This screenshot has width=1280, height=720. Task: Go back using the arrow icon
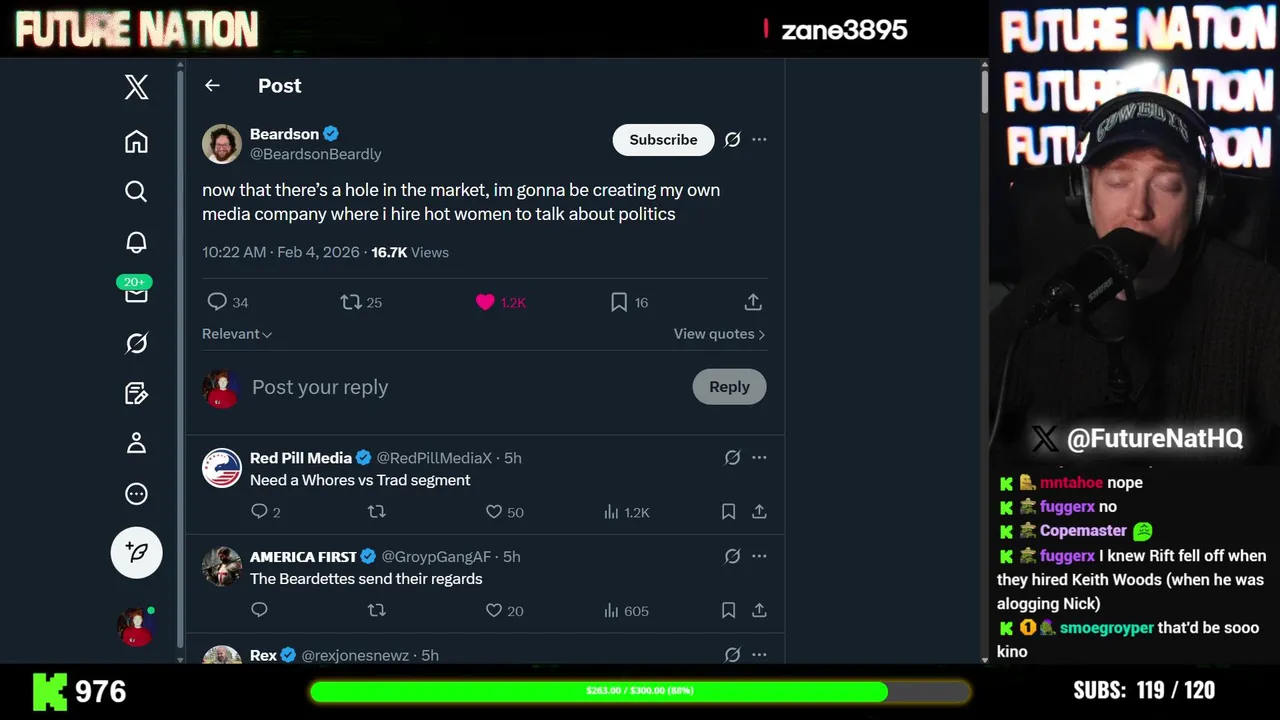212,86
